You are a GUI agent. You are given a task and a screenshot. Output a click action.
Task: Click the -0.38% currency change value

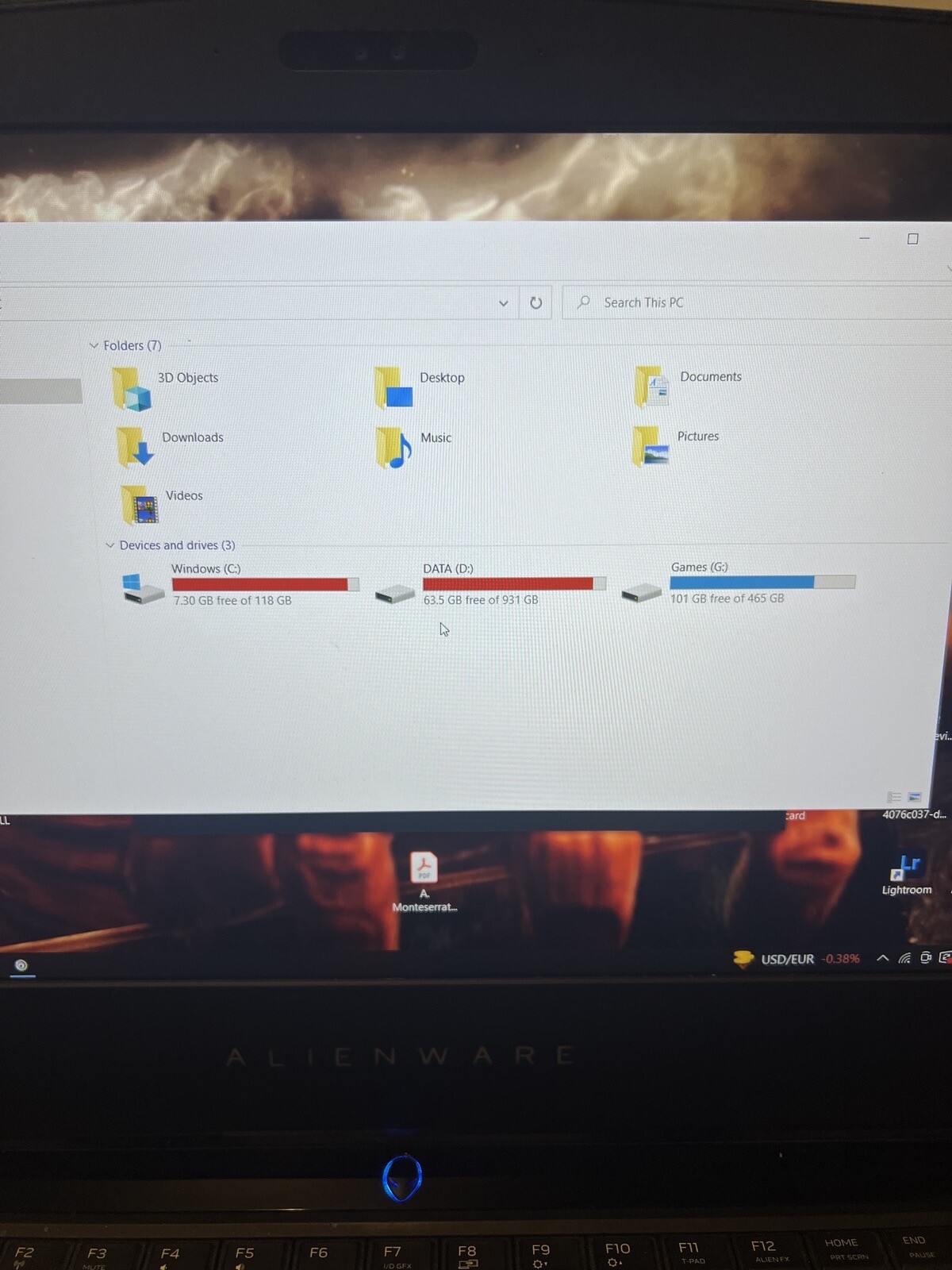840,959
